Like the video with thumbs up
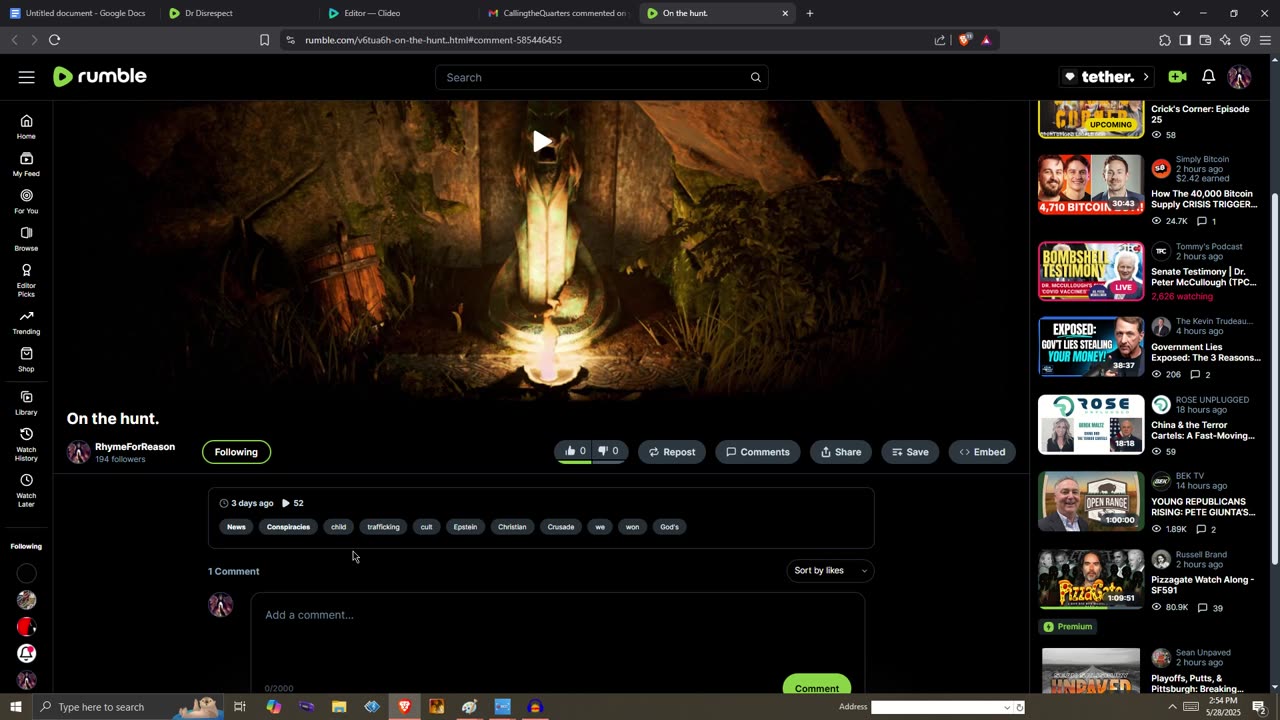The width and height of the screenshot is (1280, 720). tap(575, 451)
